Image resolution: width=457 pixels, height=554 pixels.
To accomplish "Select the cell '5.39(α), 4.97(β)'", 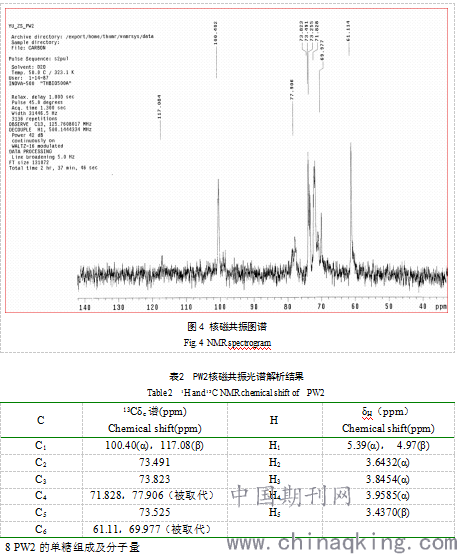I will coord(388,445).
